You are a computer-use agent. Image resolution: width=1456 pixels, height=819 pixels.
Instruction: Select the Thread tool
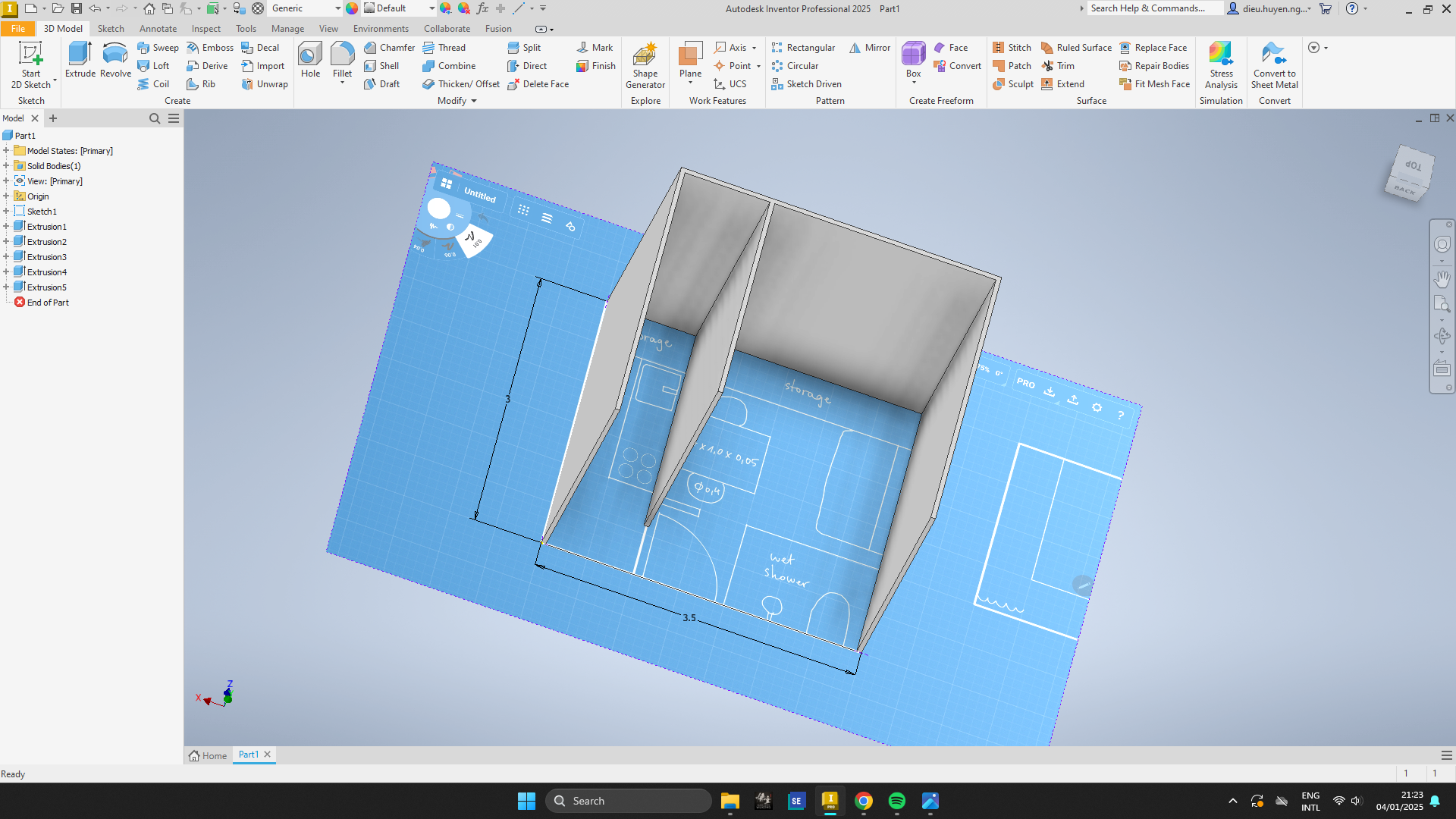click(444, 47)
